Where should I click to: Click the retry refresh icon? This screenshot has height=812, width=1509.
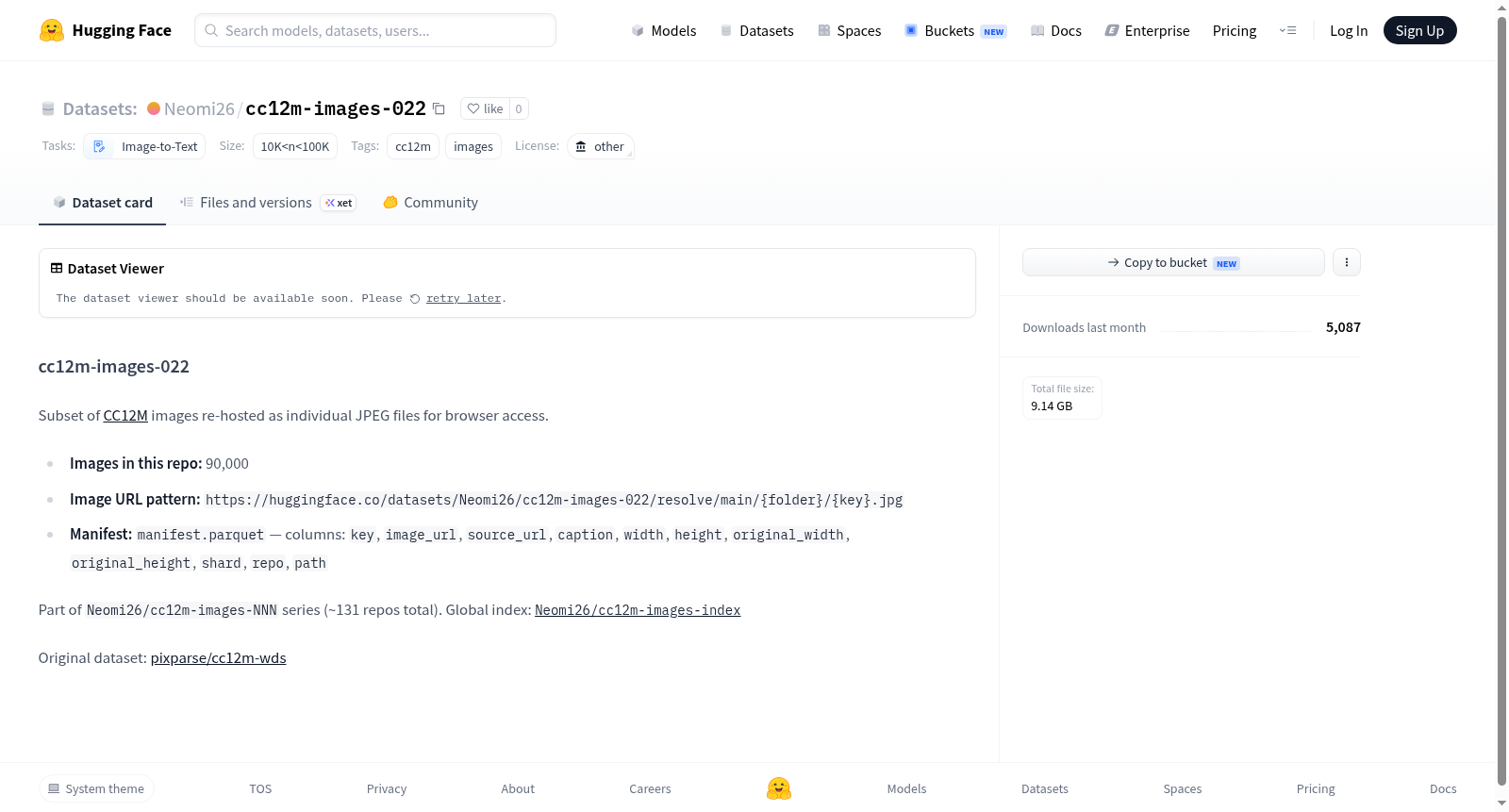coord(415,299)
